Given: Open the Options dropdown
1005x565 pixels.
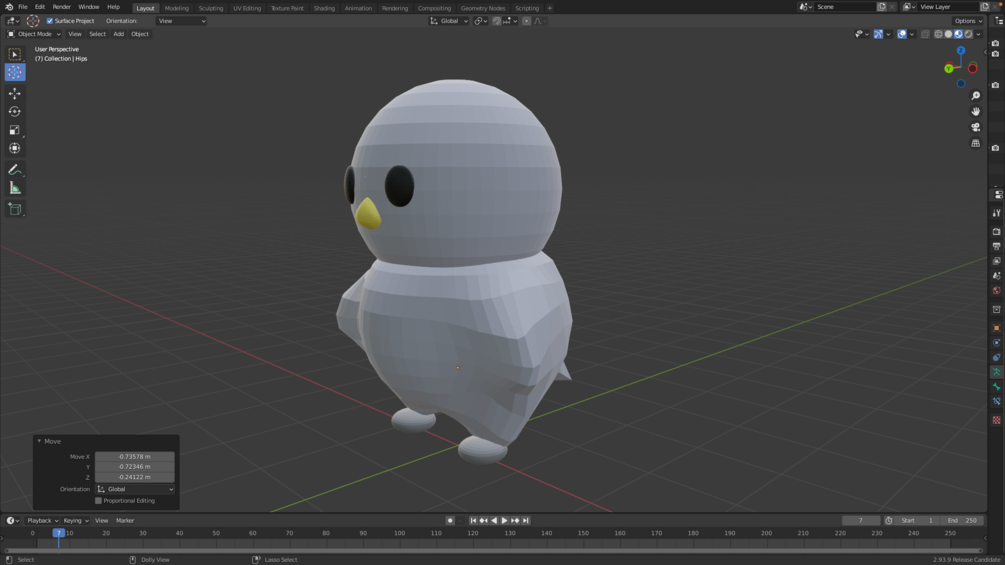Looking at the screenshot, I should (x=968, y=21).
